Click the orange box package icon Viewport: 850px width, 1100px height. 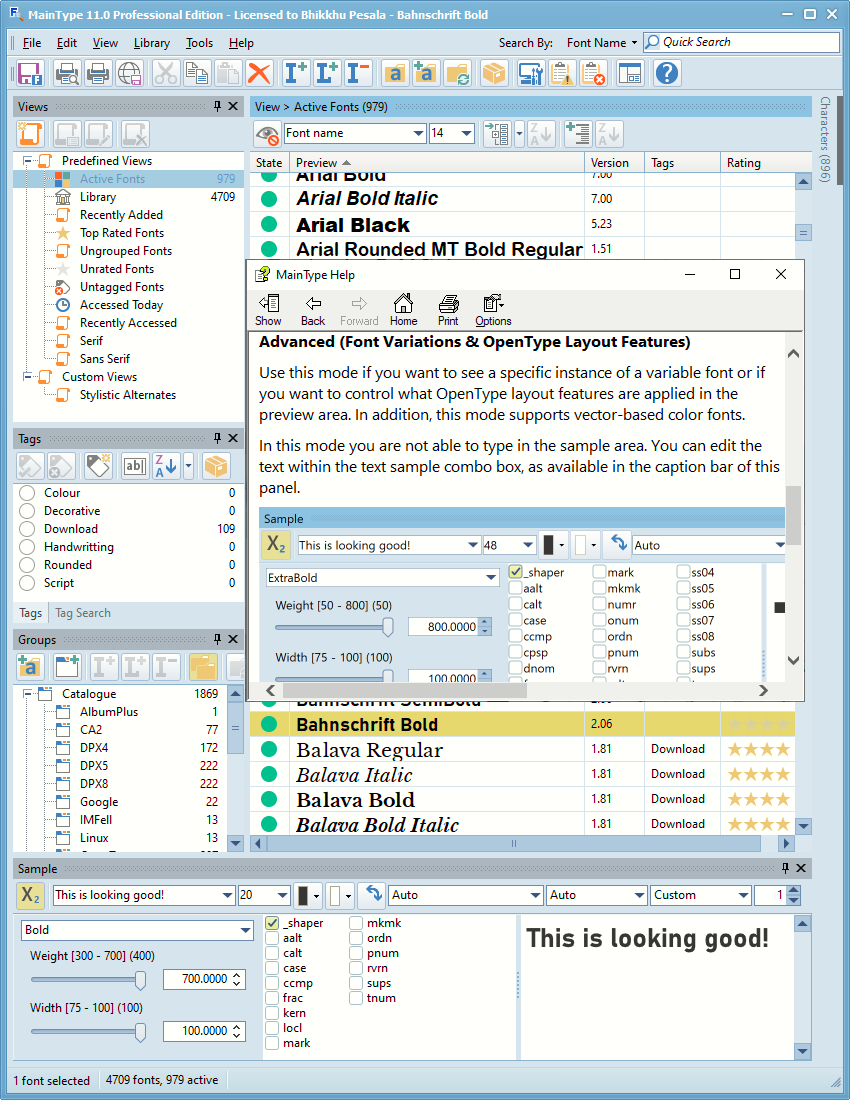[x=494, y=73]
